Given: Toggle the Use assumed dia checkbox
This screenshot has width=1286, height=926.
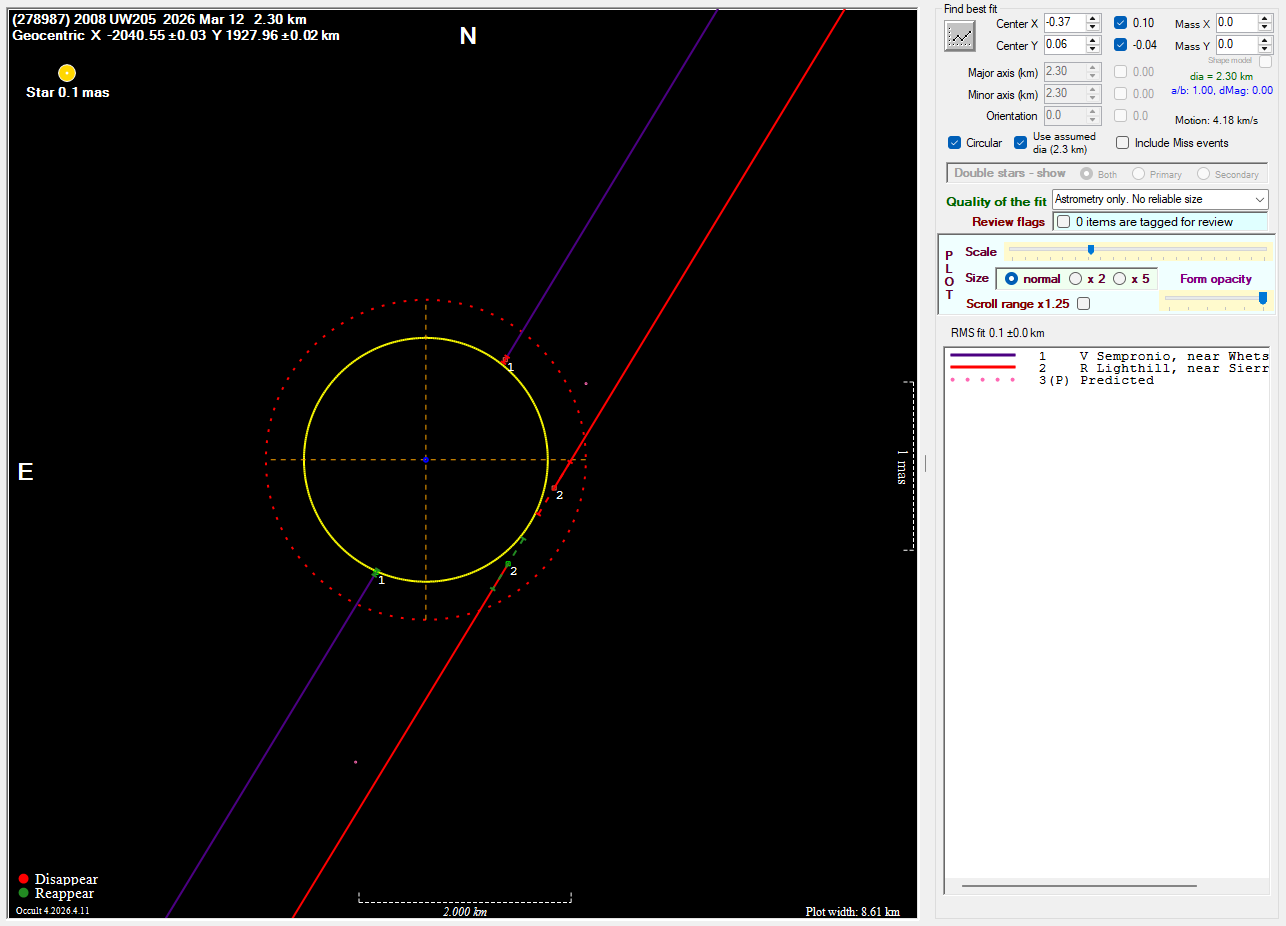Looking at the screenshot, I should pyautogui.click(x=1021, y=143).
